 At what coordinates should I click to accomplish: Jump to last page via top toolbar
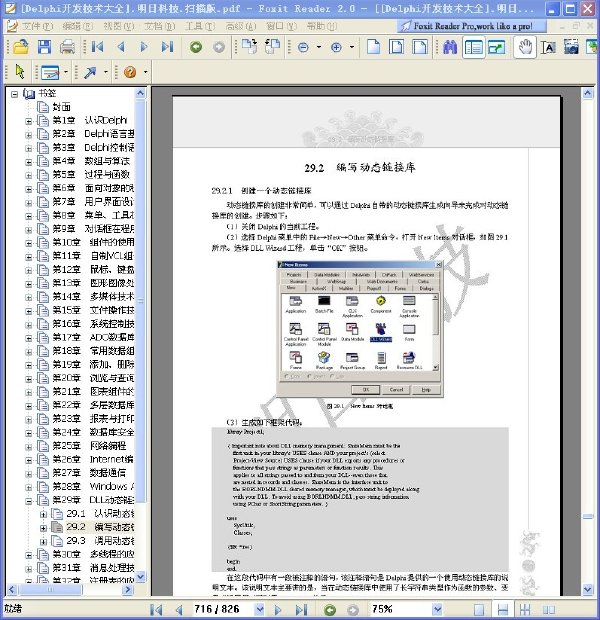point(168,47)
